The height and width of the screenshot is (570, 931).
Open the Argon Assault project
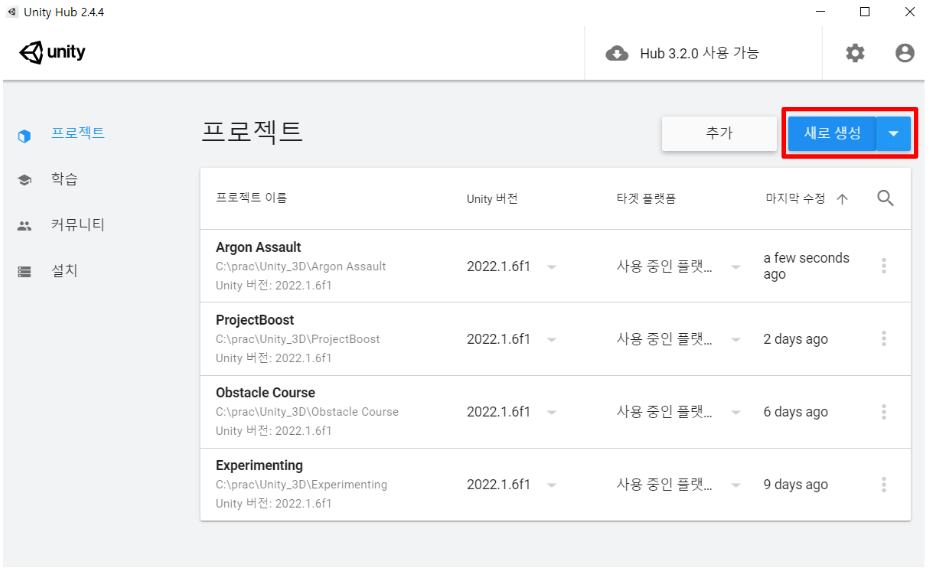(x=258, y=247)
